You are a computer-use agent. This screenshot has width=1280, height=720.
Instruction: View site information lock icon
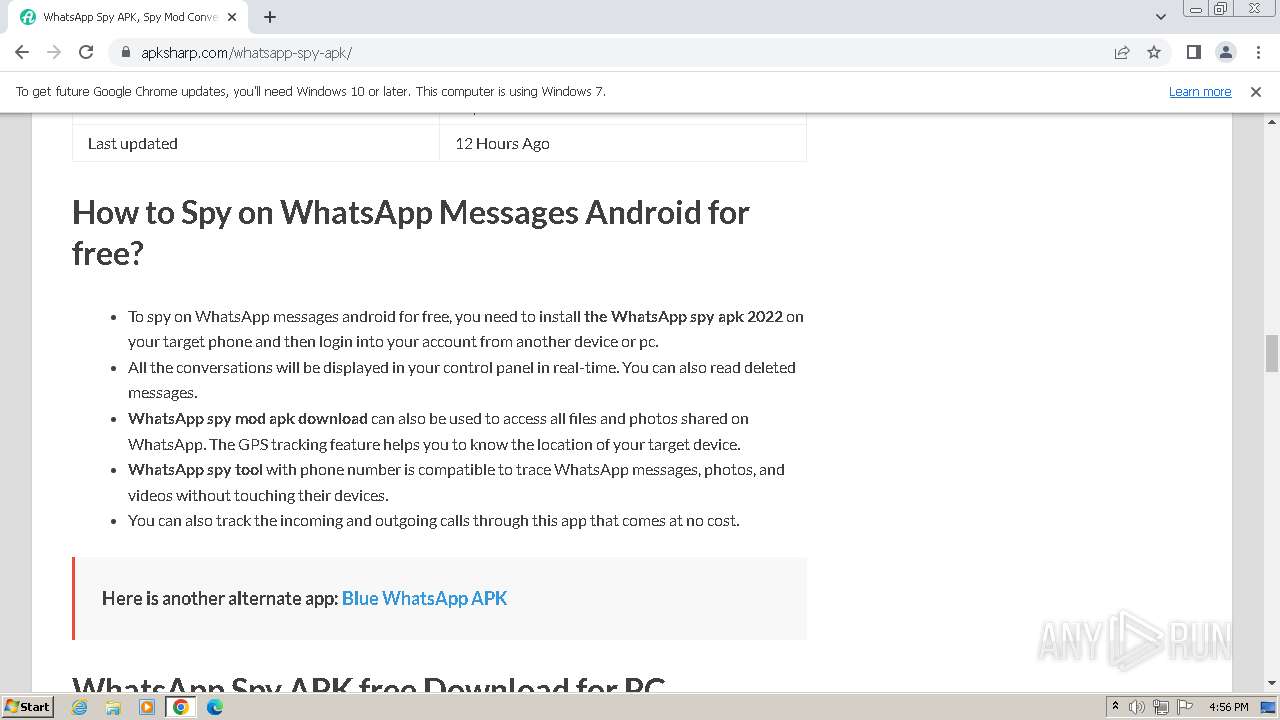(x=125, y=52)
